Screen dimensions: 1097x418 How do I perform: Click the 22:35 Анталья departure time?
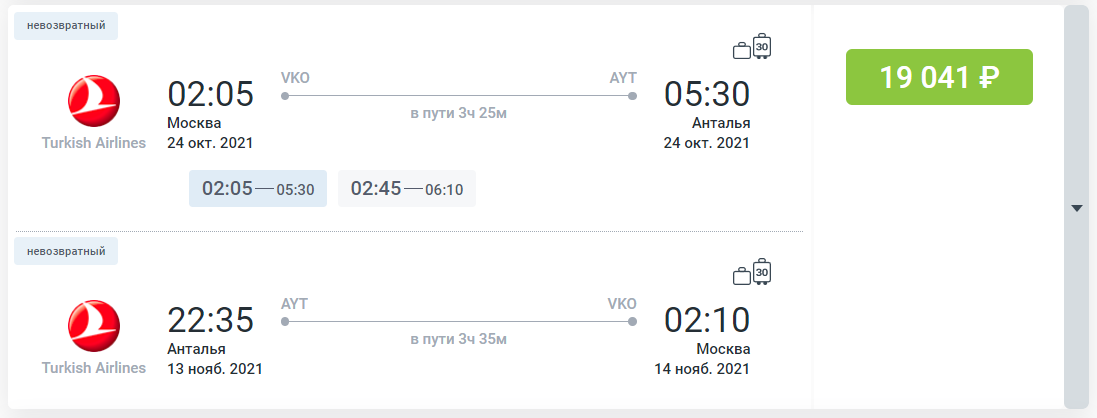point(211,321)
